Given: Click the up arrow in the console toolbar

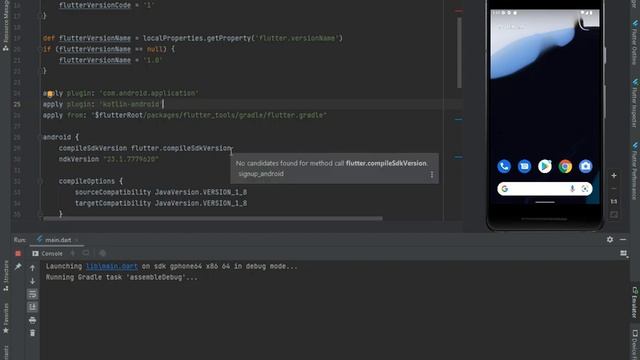Looking at the screenshot, I should pos(33,268).
